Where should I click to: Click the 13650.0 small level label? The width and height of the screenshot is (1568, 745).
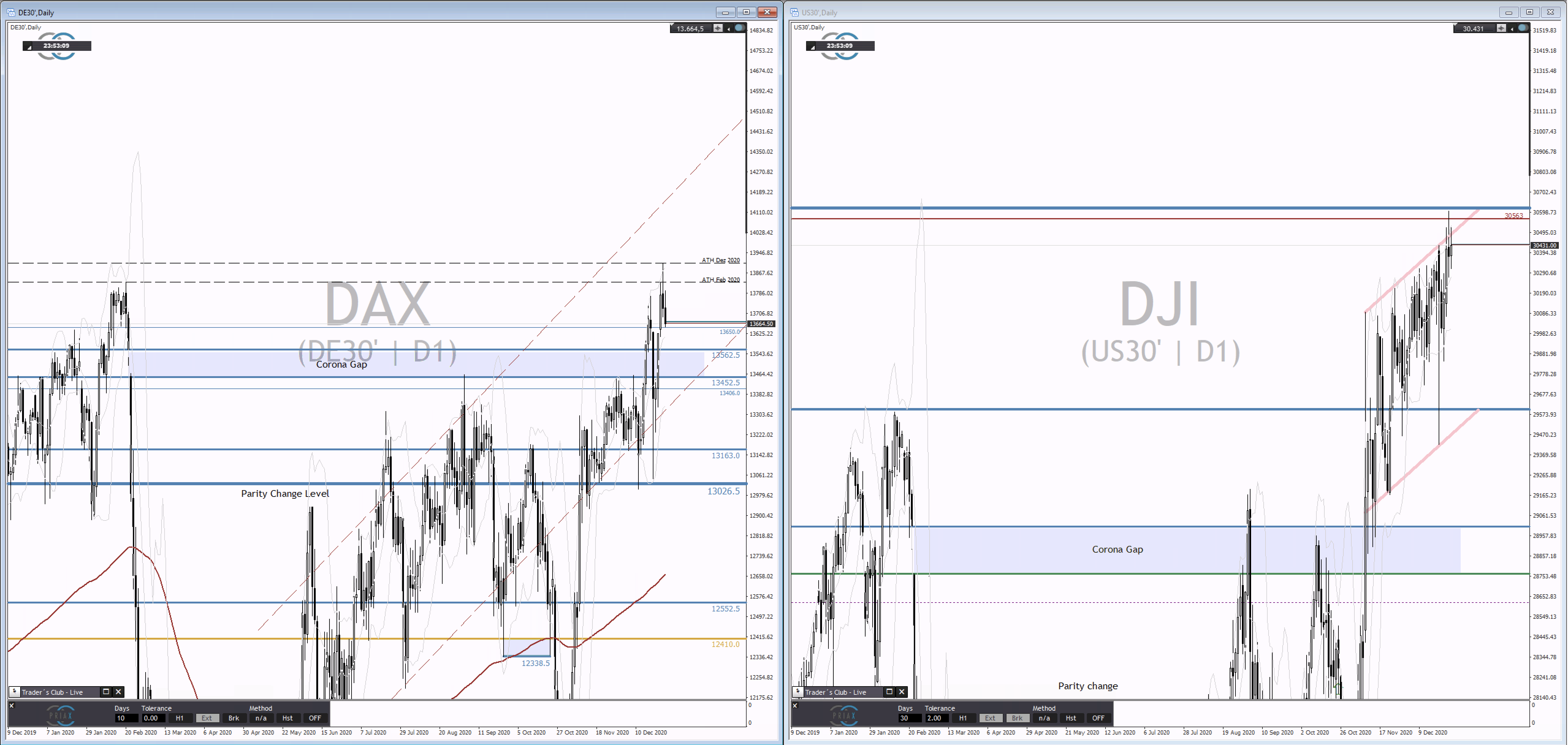(730, 332)
